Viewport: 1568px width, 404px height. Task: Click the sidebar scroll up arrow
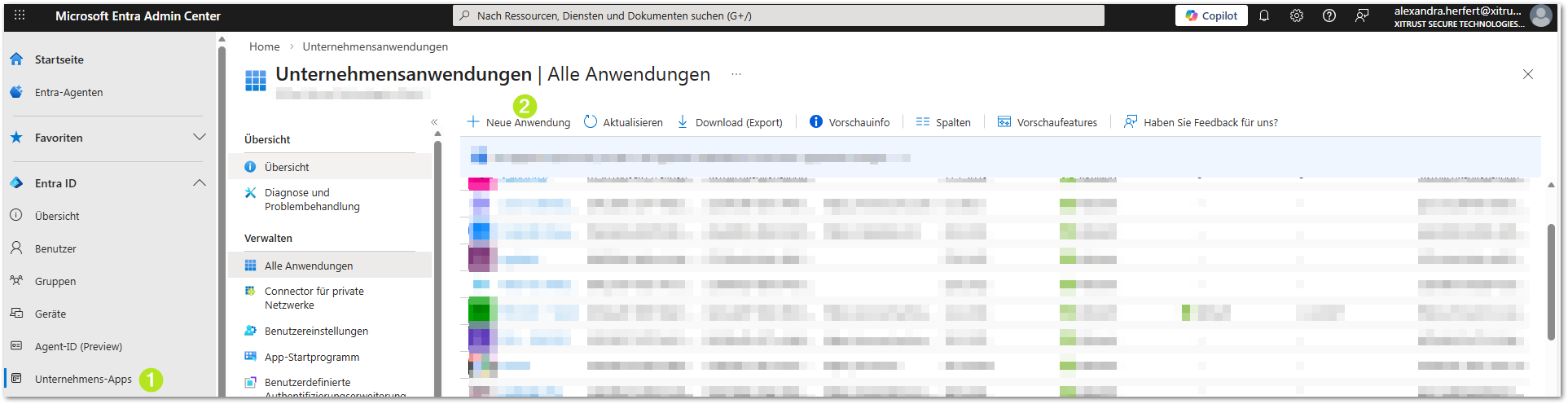click(222, 39)
